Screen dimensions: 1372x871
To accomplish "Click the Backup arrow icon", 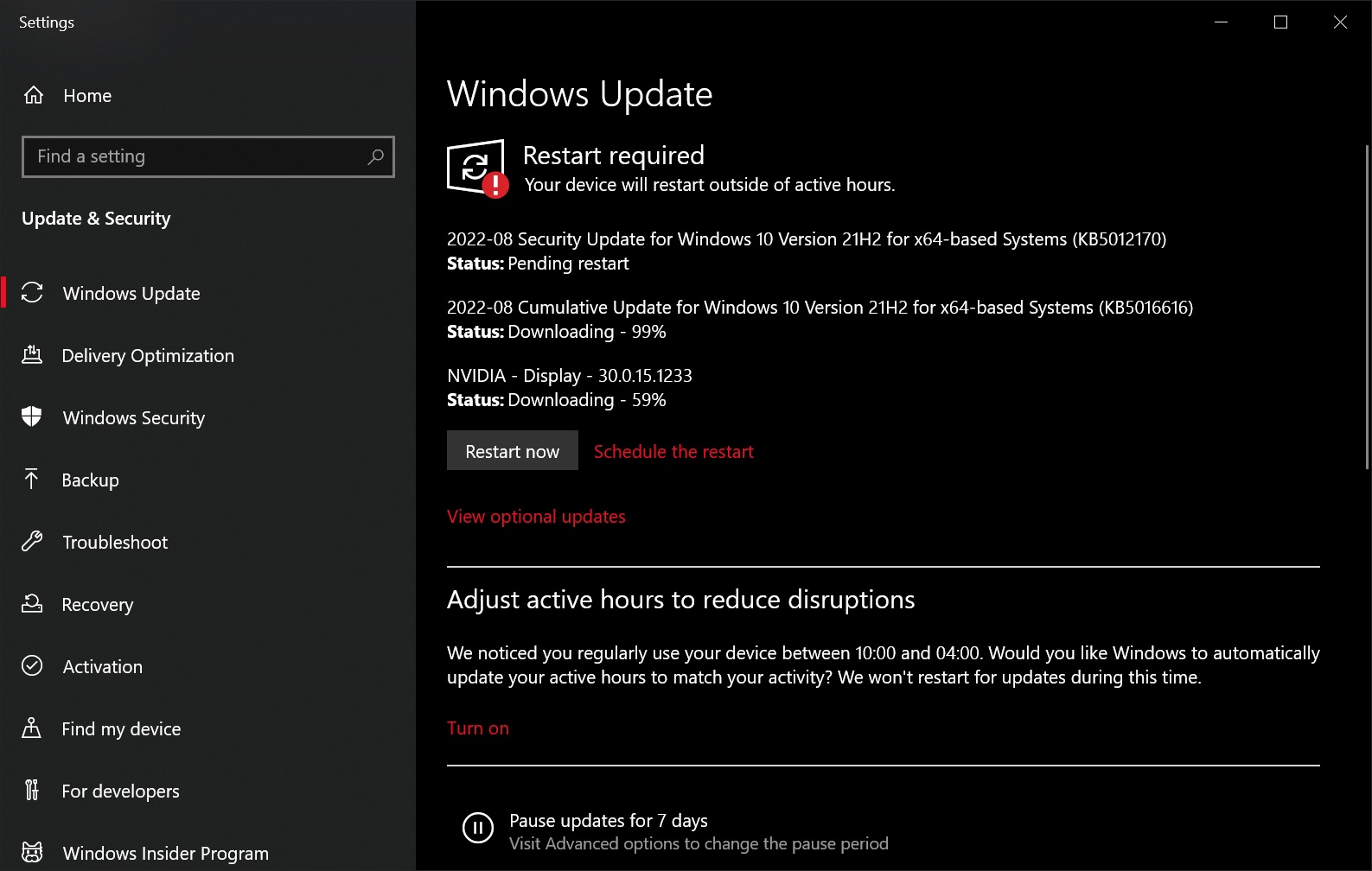I will point(32,480).
